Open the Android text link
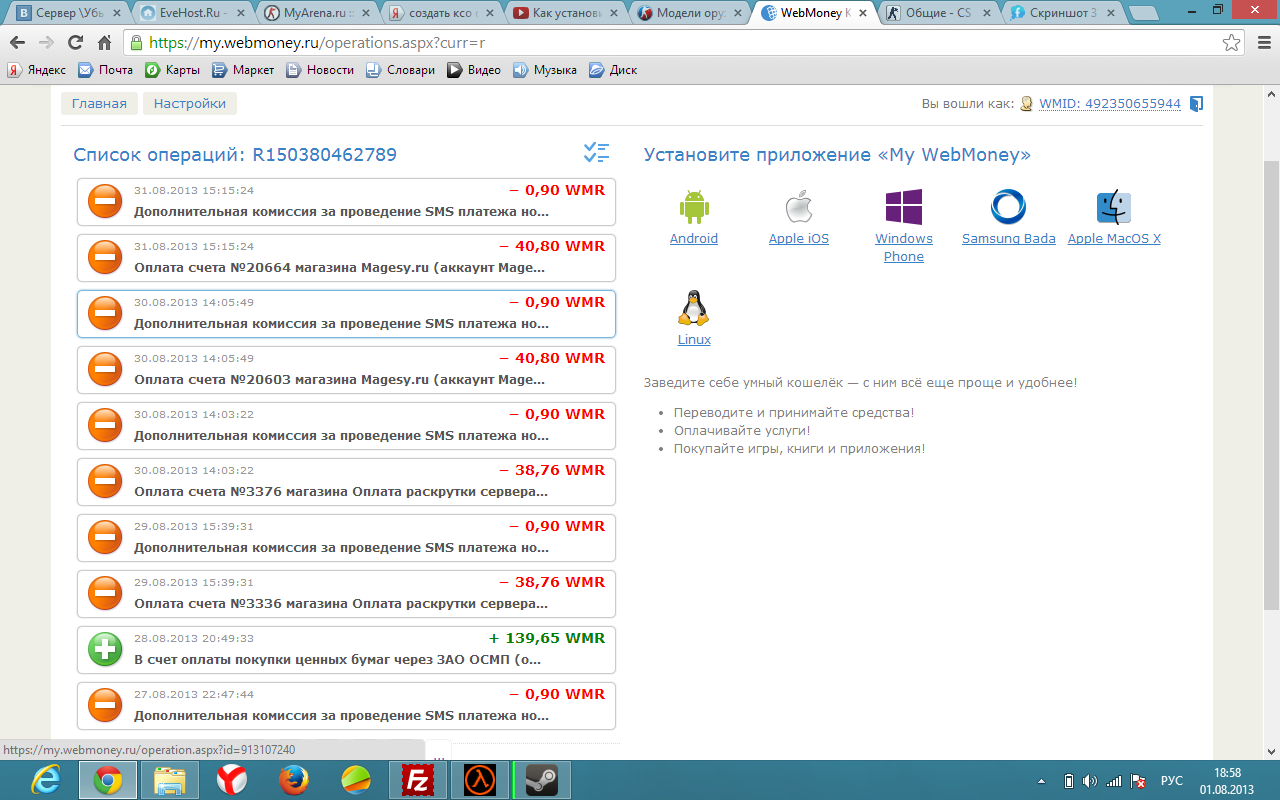 pyautogui.click(x=694, y=239)
